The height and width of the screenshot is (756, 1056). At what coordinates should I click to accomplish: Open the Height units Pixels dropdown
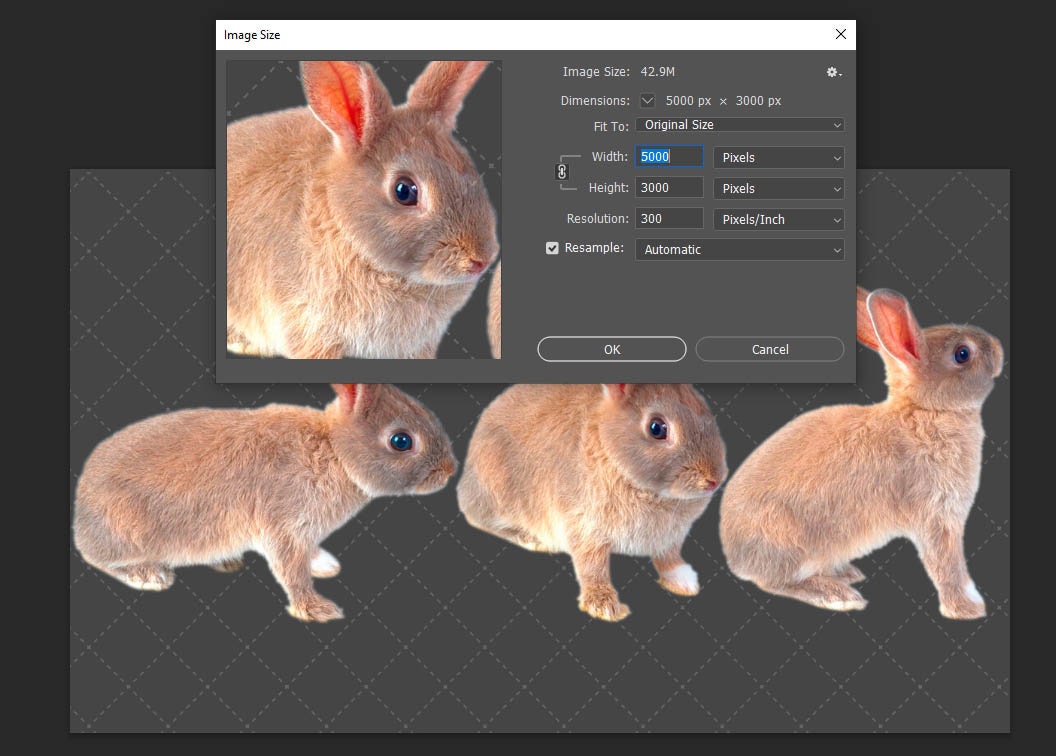(x=778, y=188)
